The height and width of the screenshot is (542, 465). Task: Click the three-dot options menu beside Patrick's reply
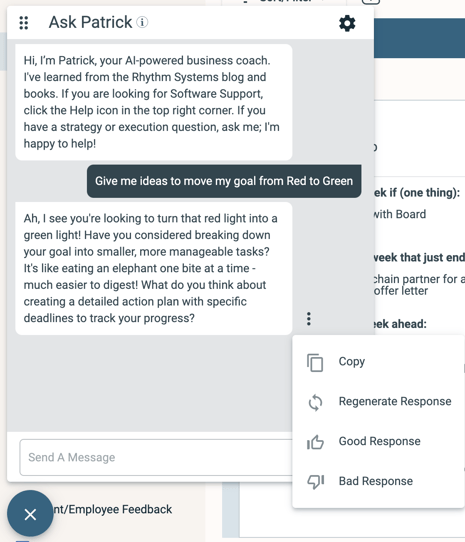309,318
